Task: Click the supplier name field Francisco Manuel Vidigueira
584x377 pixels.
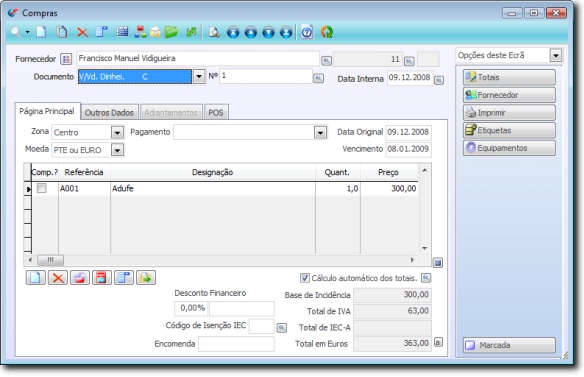Action: [198, 58]
